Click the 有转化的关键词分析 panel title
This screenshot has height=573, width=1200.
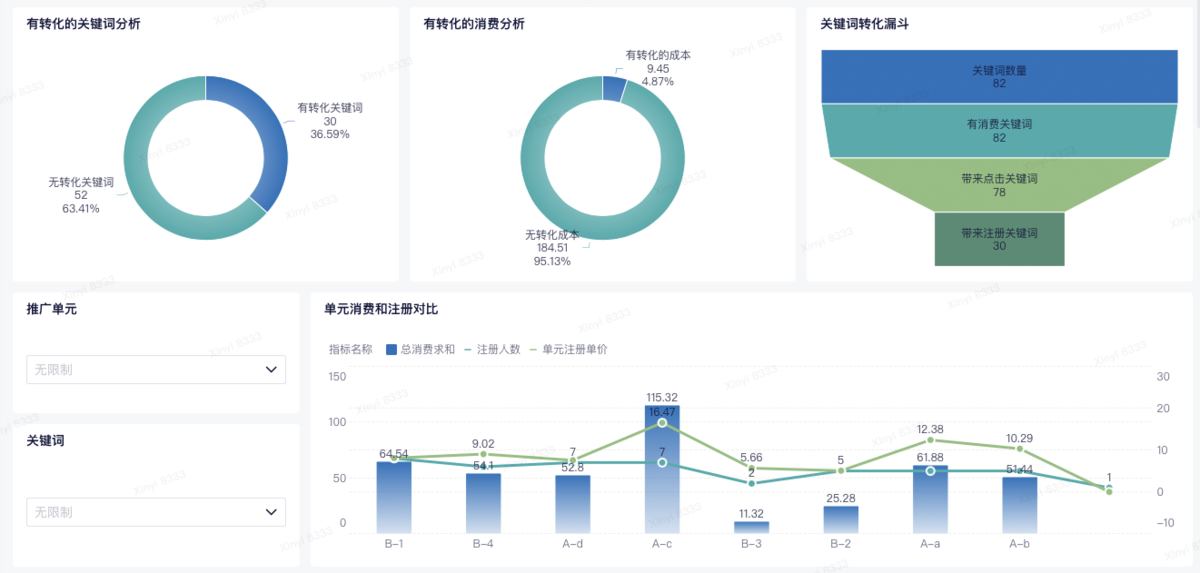click(84, 24)
